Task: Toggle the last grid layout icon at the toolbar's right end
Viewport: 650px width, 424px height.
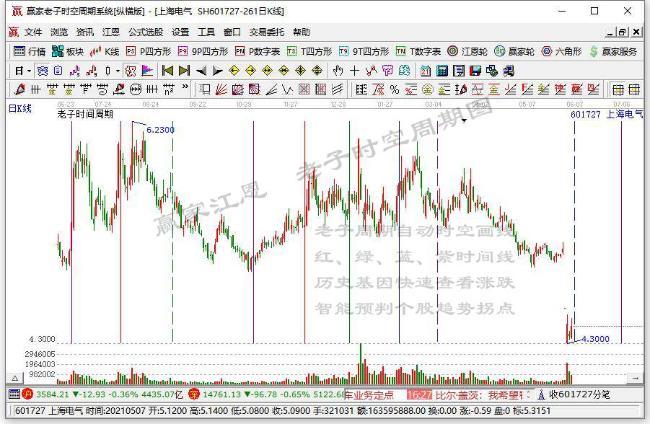Action: click(x=634, y=89)
